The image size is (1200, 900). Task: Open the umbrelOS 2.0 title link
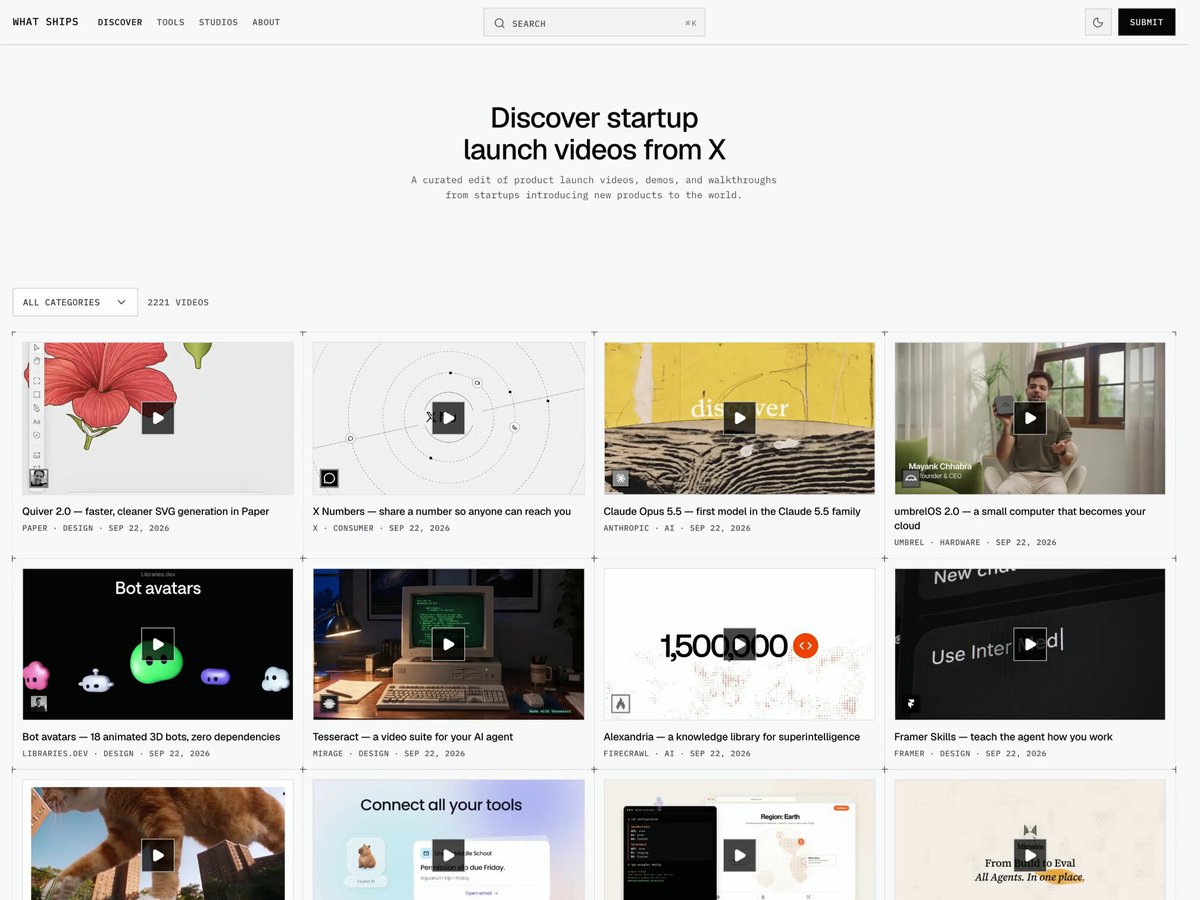[x=1020, y=518]
